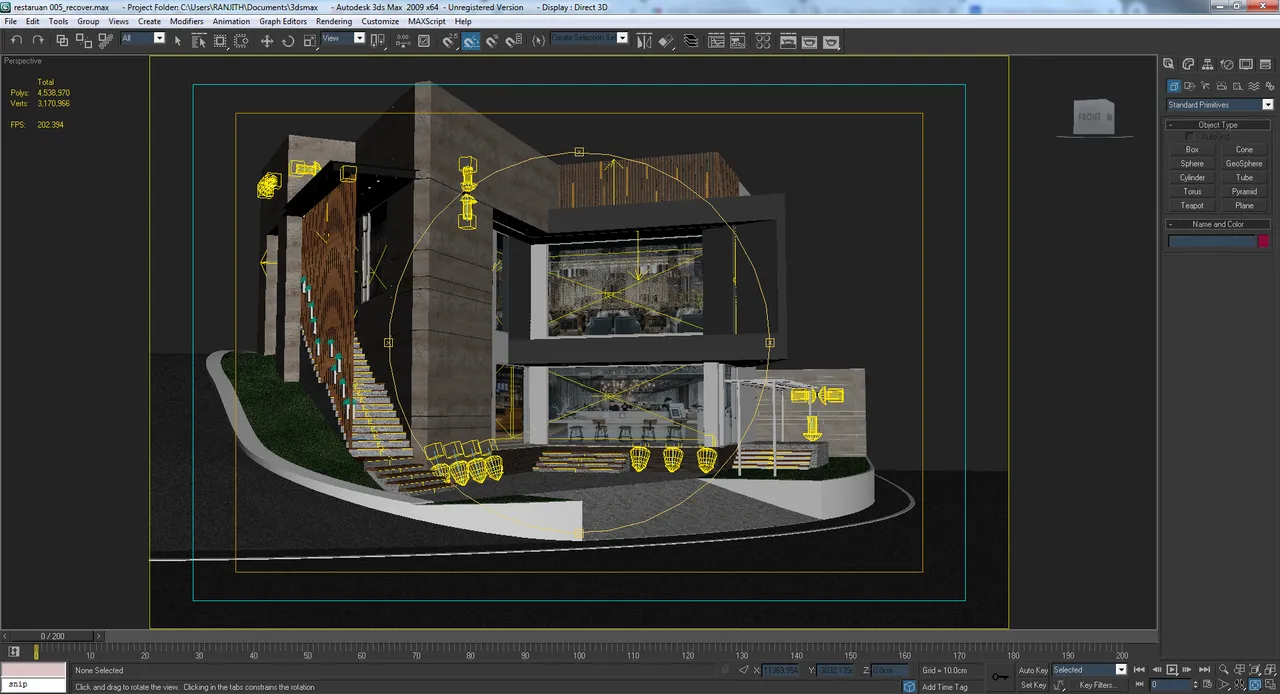Create a Teapot primitive
Image resolution: width=1280 pixels, height=694 pixels.
[1192, 206]
